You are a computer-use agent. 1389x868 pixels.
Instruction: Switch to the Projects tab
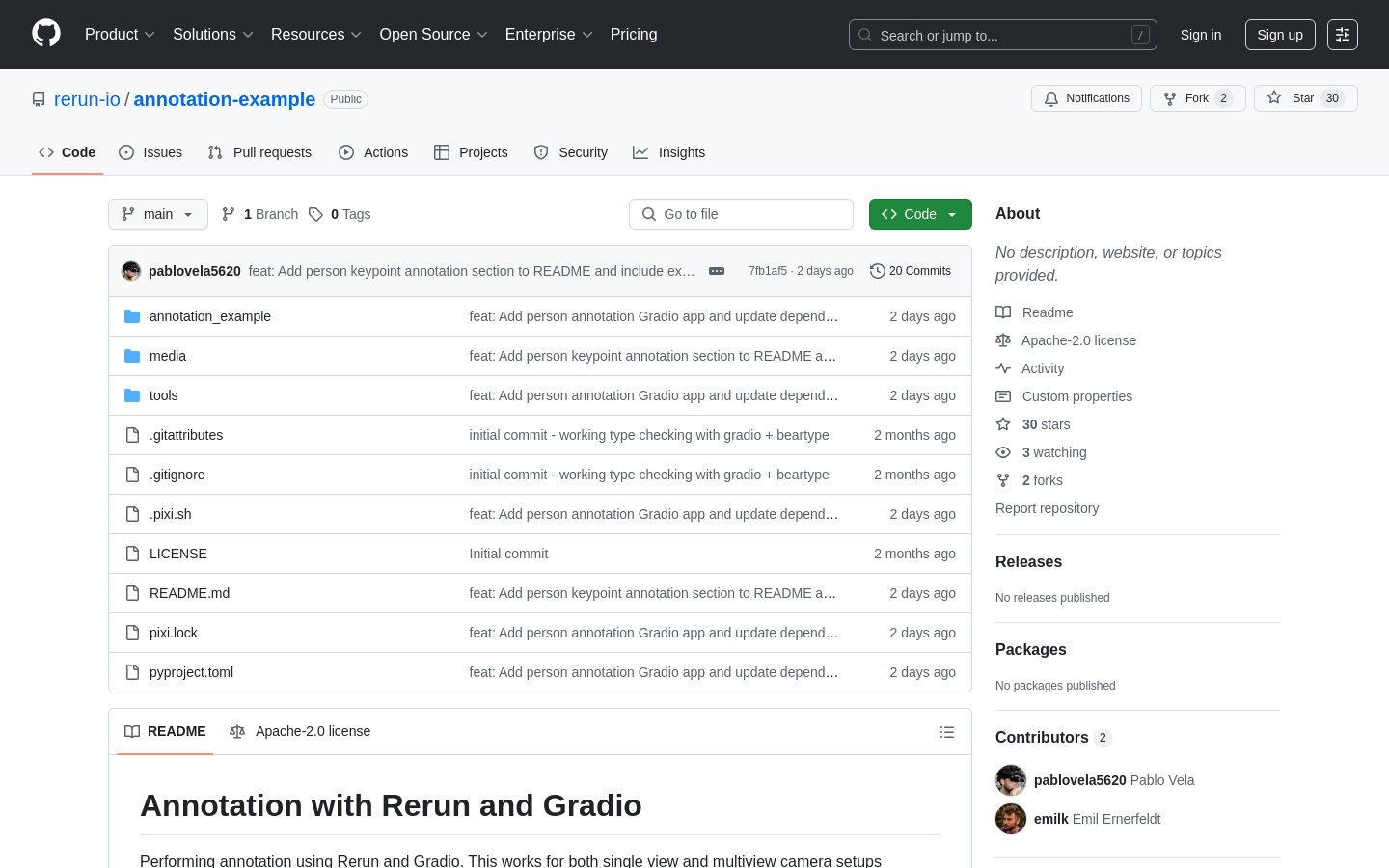[471, 152]
